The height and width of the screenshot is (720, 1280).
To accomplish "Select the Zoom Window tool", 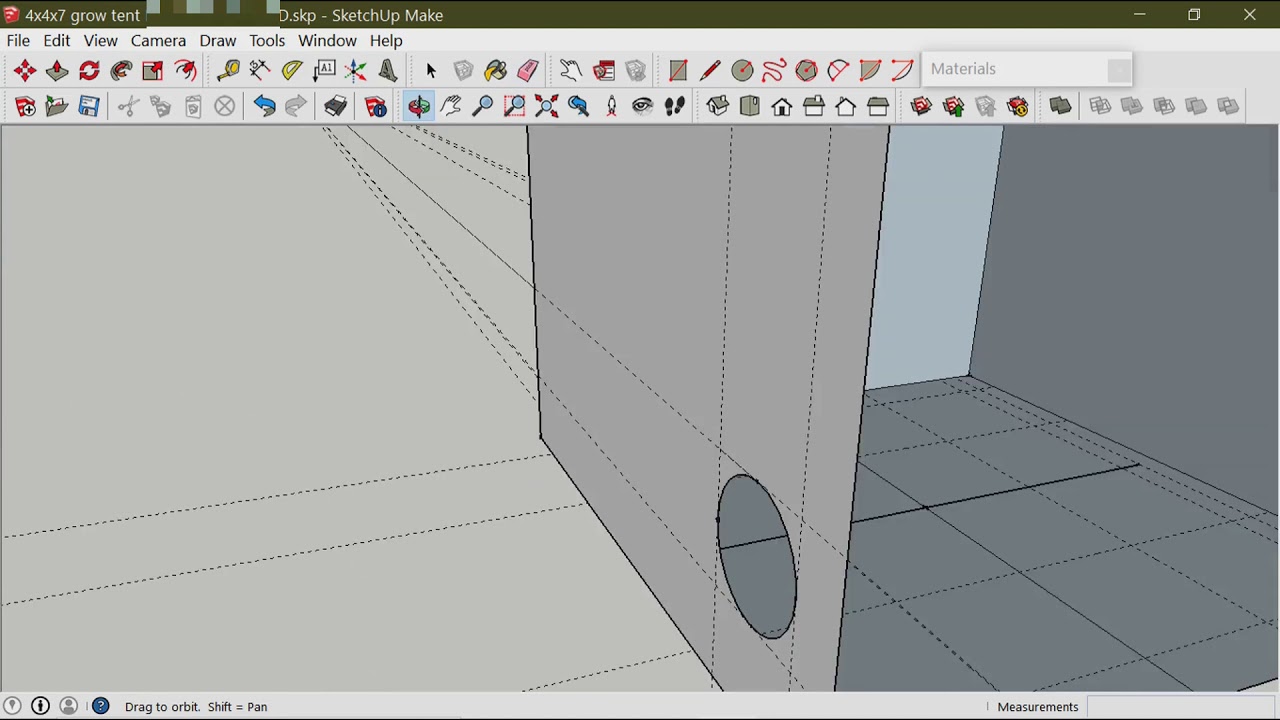I will pos(515,106).
